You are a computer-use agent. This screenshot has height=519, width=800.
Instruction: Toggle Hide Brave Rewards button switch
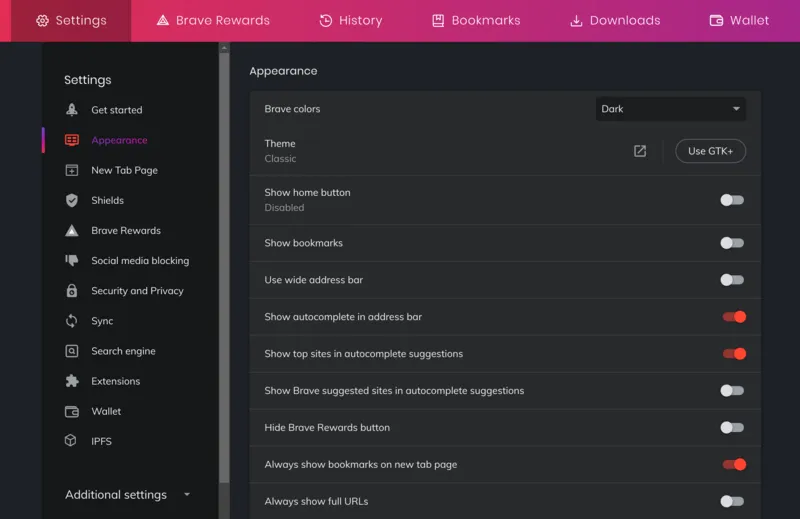pyautogui.click(x=732, y=428)
